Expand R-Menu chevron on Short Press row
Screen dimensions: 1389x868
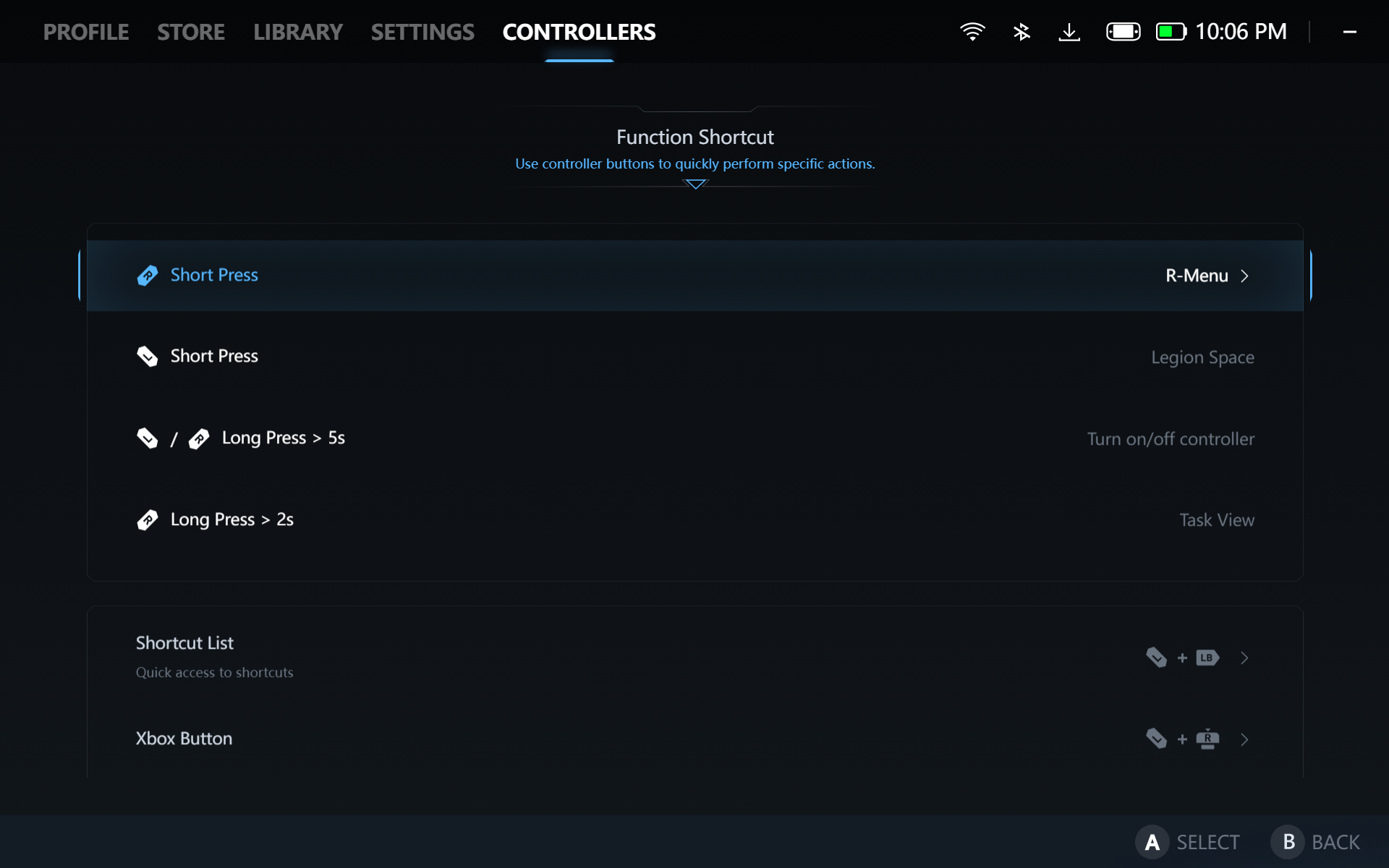pyautogui.click(x=1244, y=276)
